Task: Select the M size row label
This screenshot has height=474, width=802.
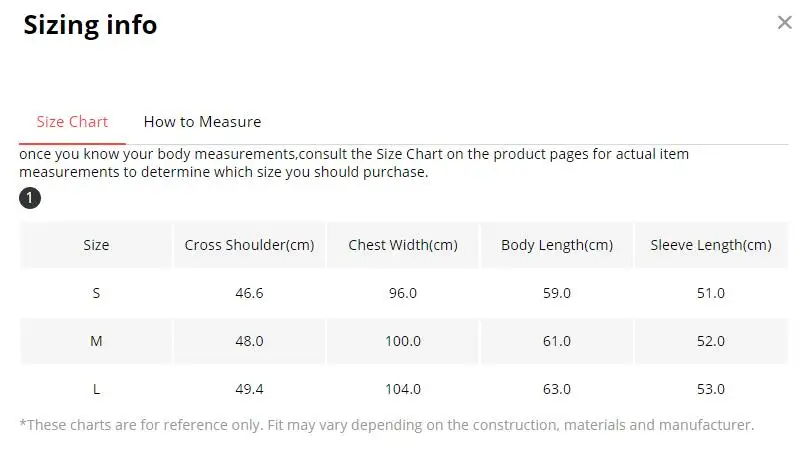Action: 96,341
